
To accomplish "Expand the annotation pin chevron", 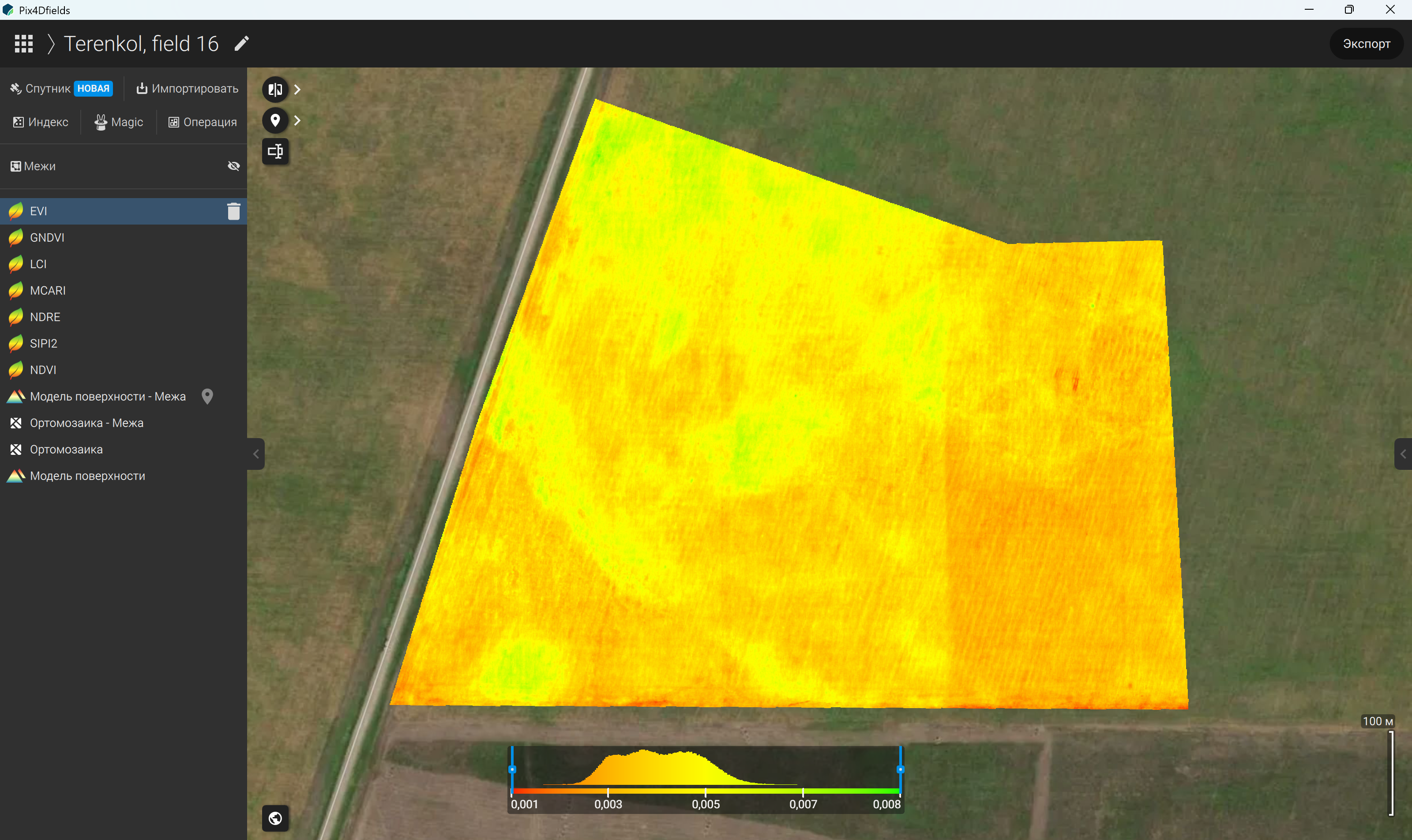I will [x=297, y=120].
